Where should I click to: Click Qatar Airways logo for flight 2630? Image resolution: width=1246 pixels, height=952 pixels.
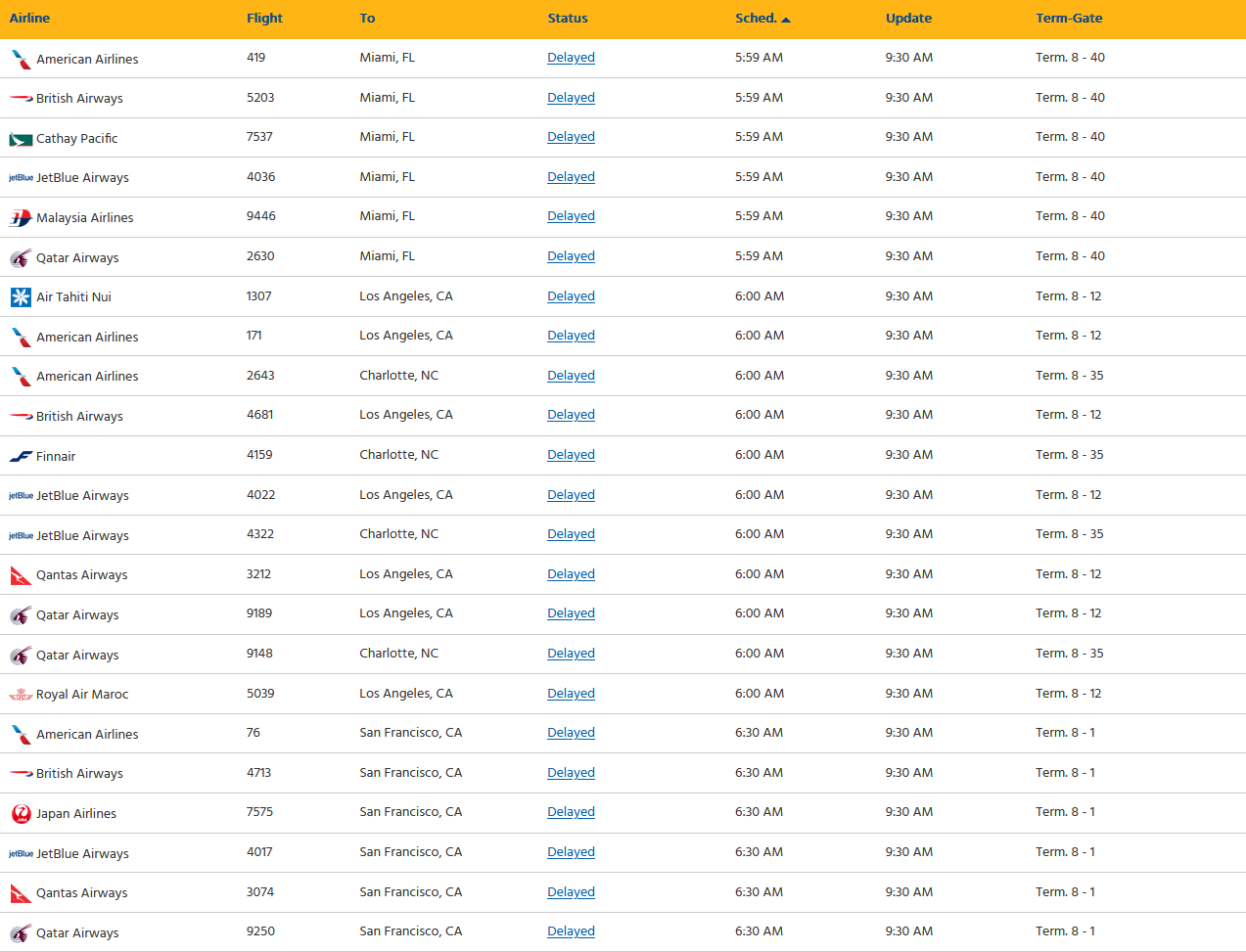(21, 258)
